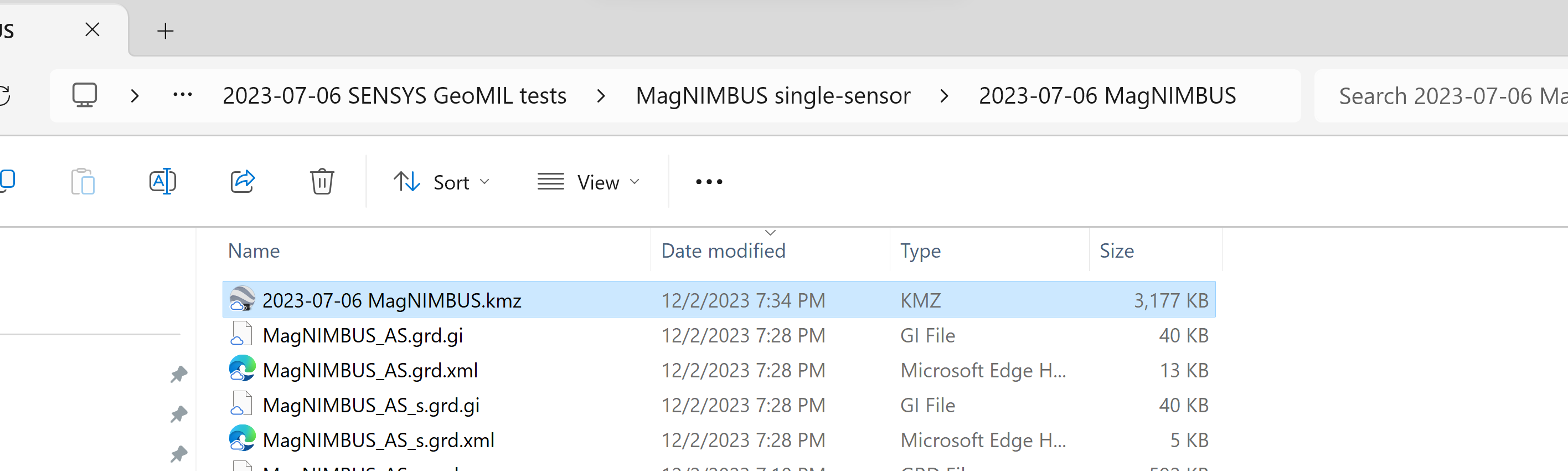
Task: Go to MagNIMBUS single-sensor folder breadcrumb
Action: pos(773,96)
